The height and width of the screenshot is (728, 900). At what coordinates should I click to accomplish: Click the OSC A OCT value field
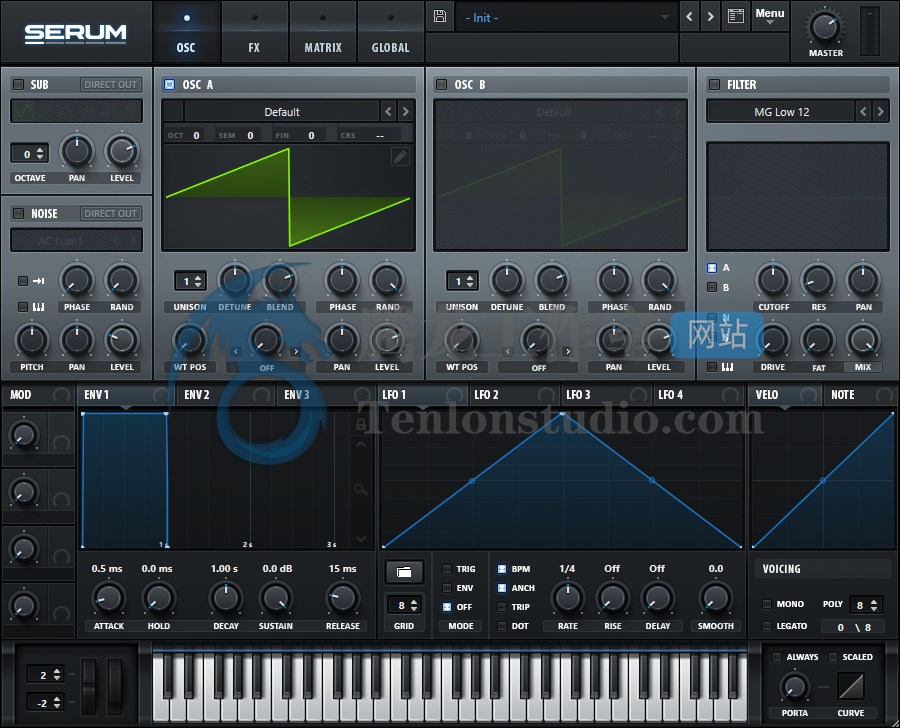(196, 135)
